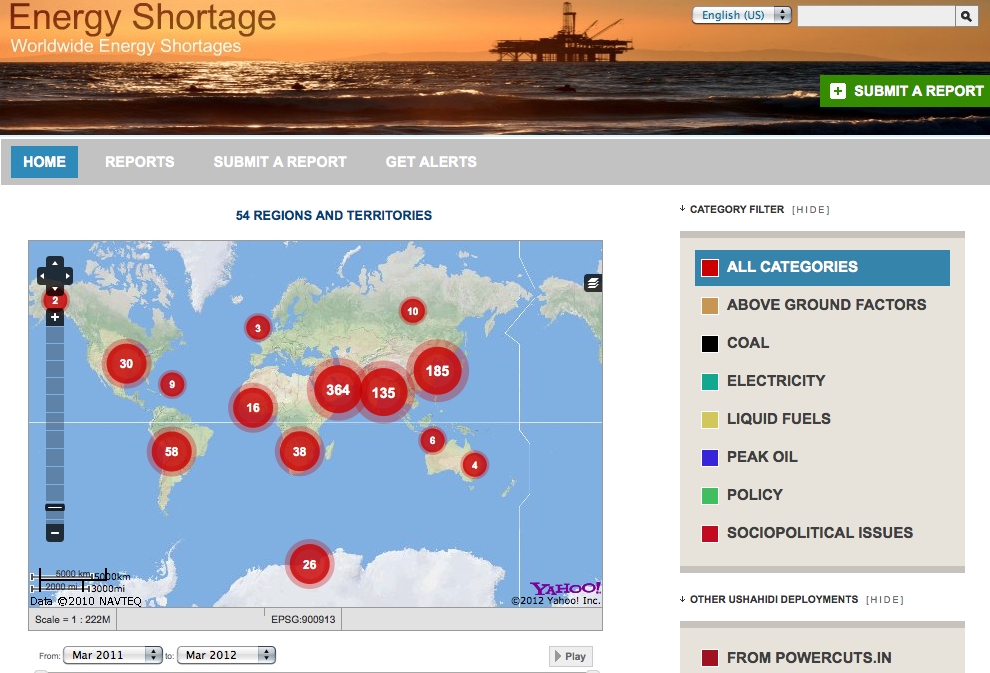Collapse Other Ushahidi Deployments section arrow
This screenshot has width=990, height=673.
coord(683,599)
